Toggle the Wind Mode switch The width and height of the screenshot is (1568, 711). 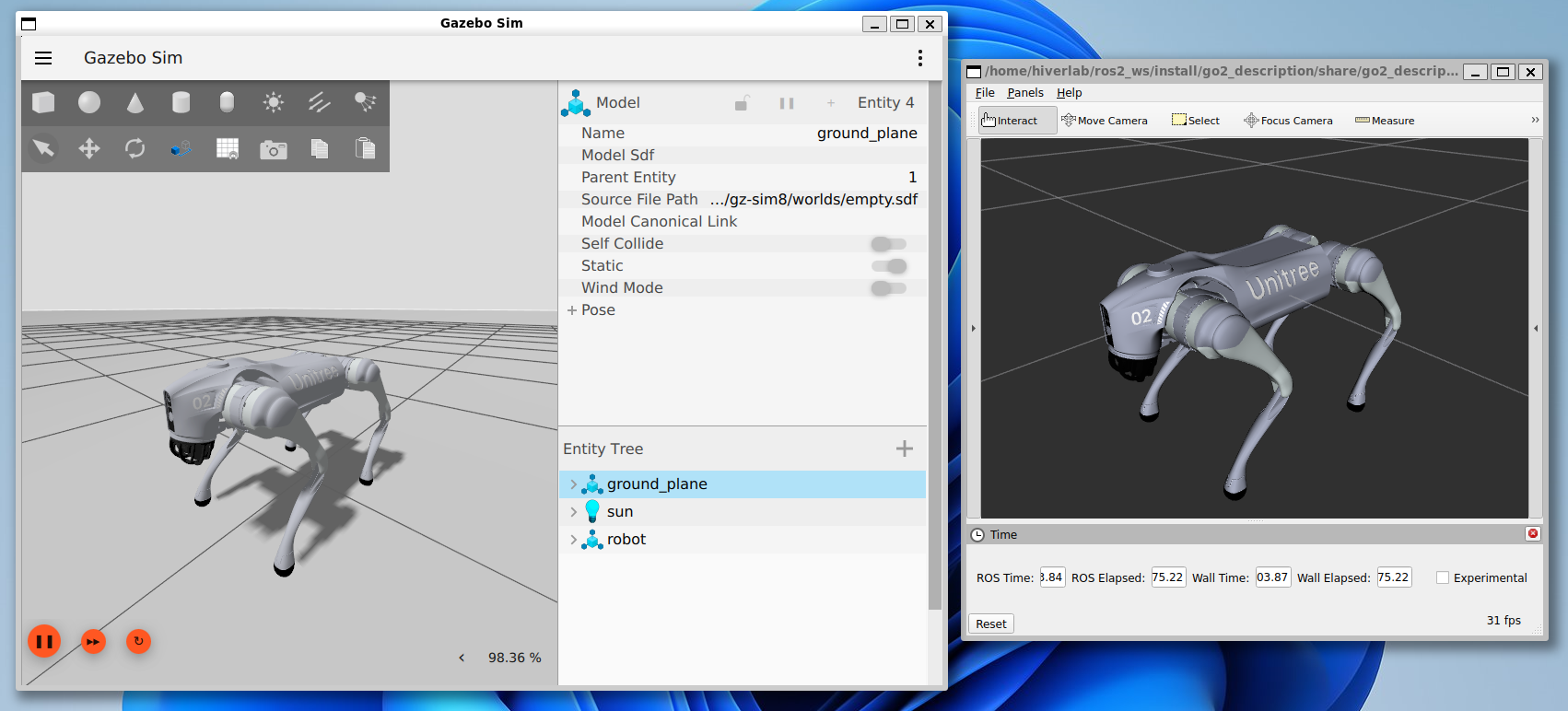[889, 288]
